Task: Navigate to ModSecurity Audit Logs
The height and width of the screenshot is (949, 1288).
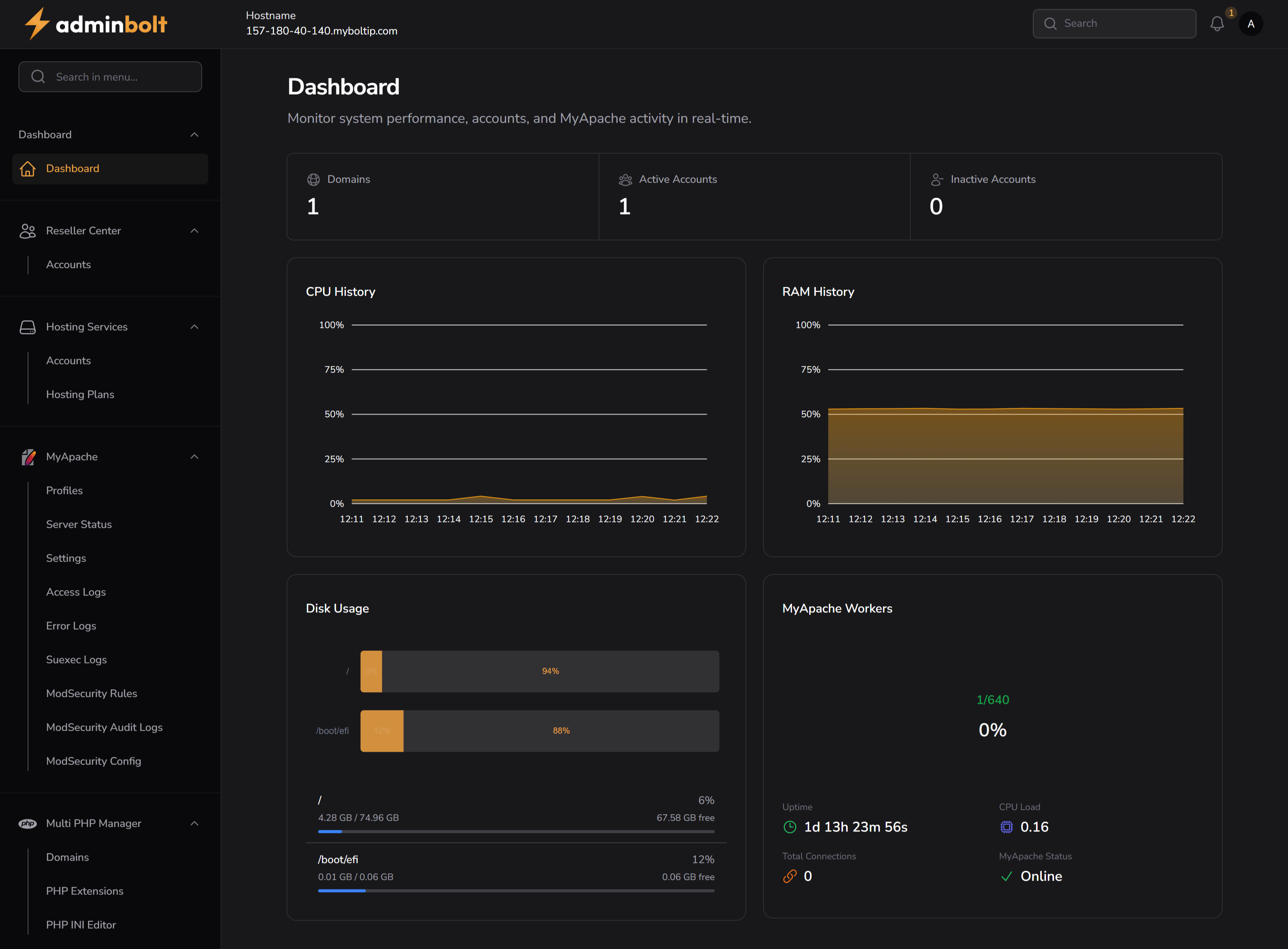Action: pos(104,727)
